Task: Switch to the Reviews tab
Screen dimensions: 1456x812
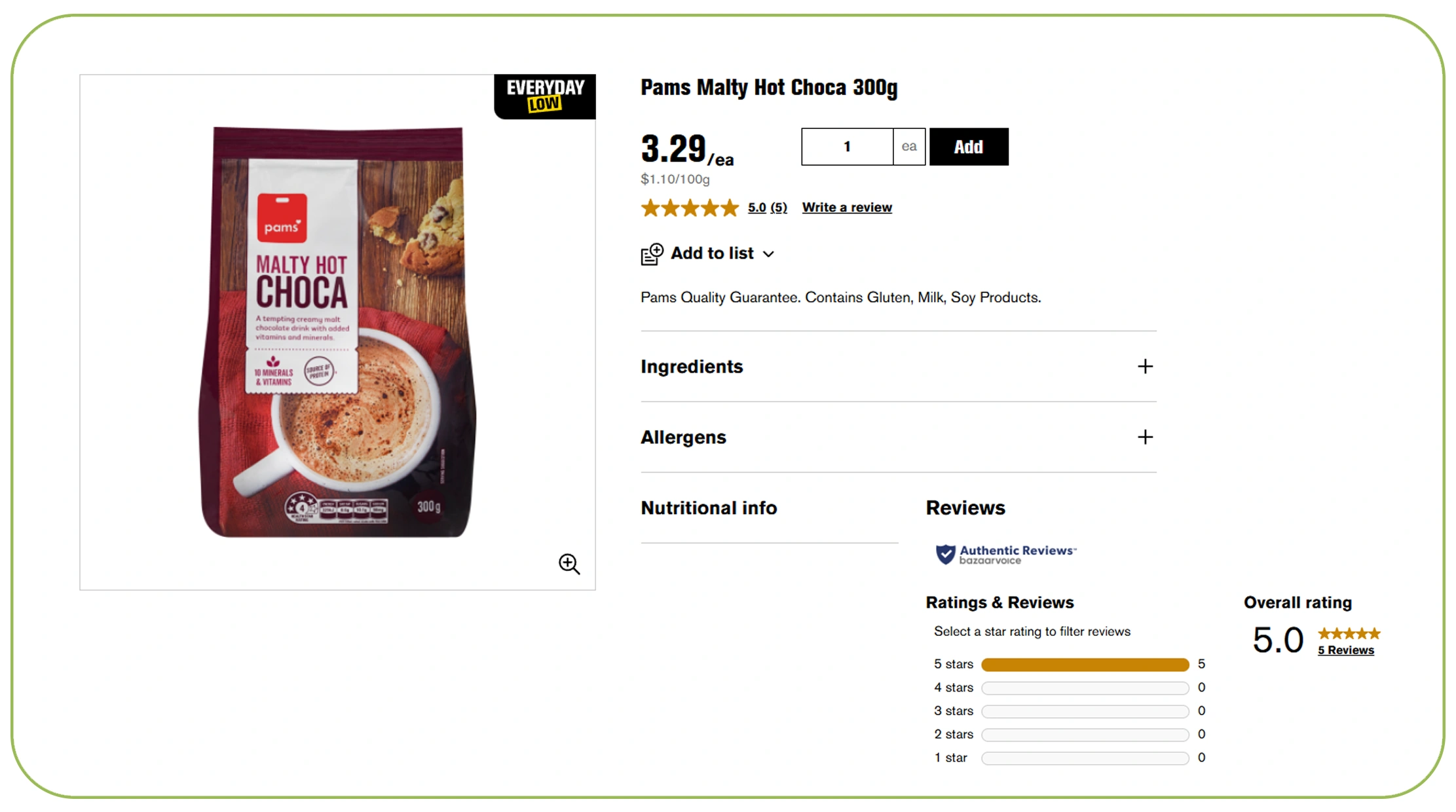Action: [x=965, y=508]
